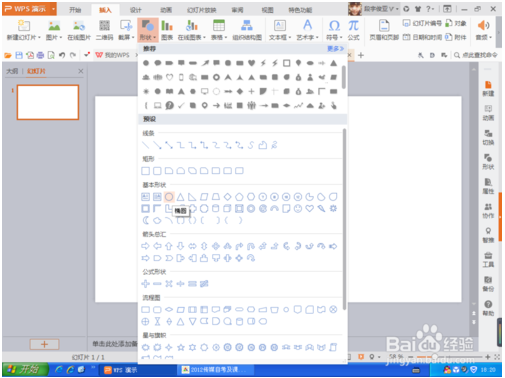Viewport: 505px width, 378px height.
Task: Insert 幻灯片编号 slide number
Action: 422,23
